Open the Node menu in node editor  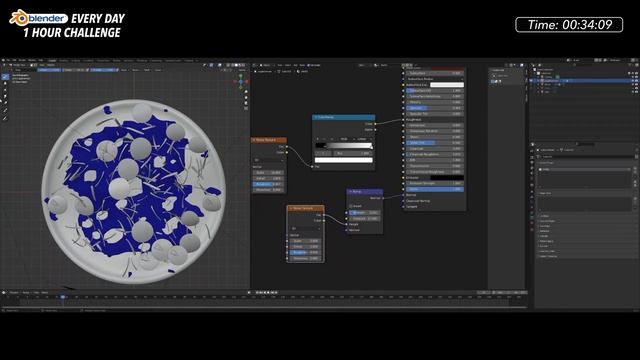click(302, 65)
